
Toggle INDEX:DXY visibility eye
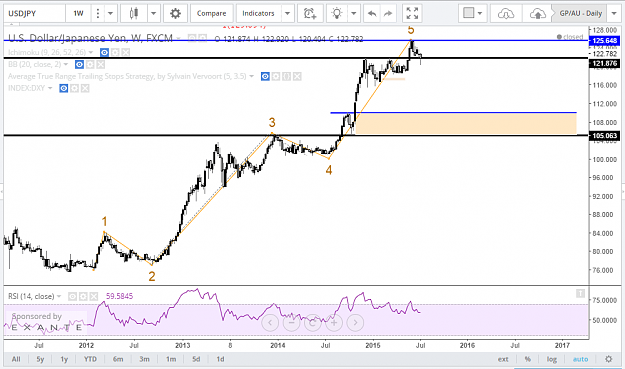(x=63, y=88)
